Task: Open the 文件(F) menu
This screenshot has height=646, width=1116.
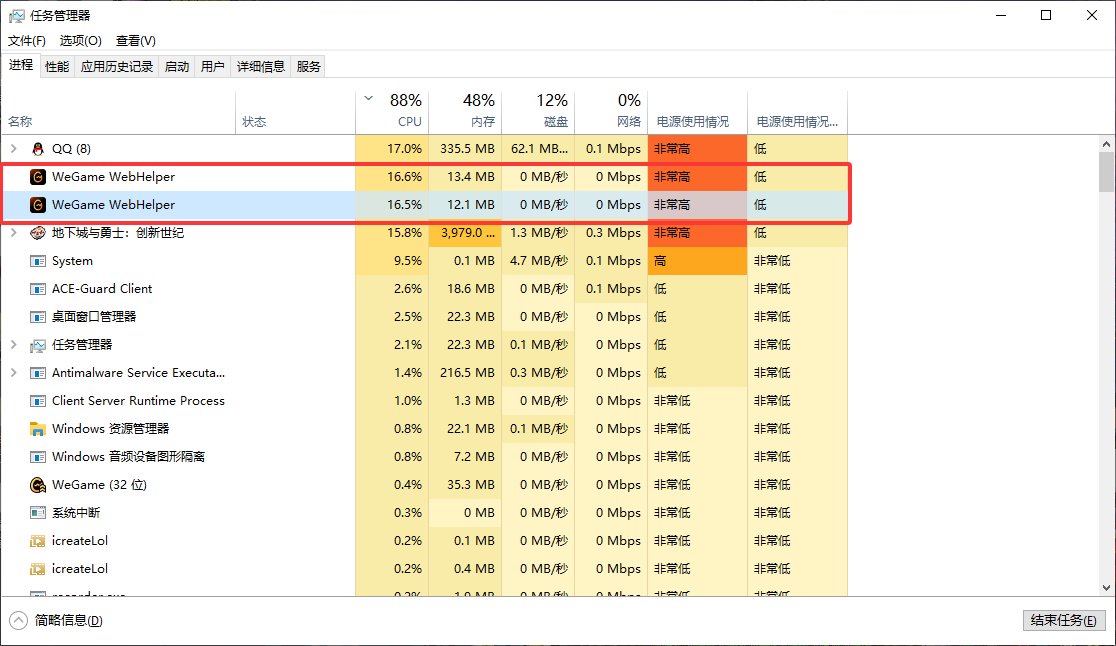Action: coord(27,41)
